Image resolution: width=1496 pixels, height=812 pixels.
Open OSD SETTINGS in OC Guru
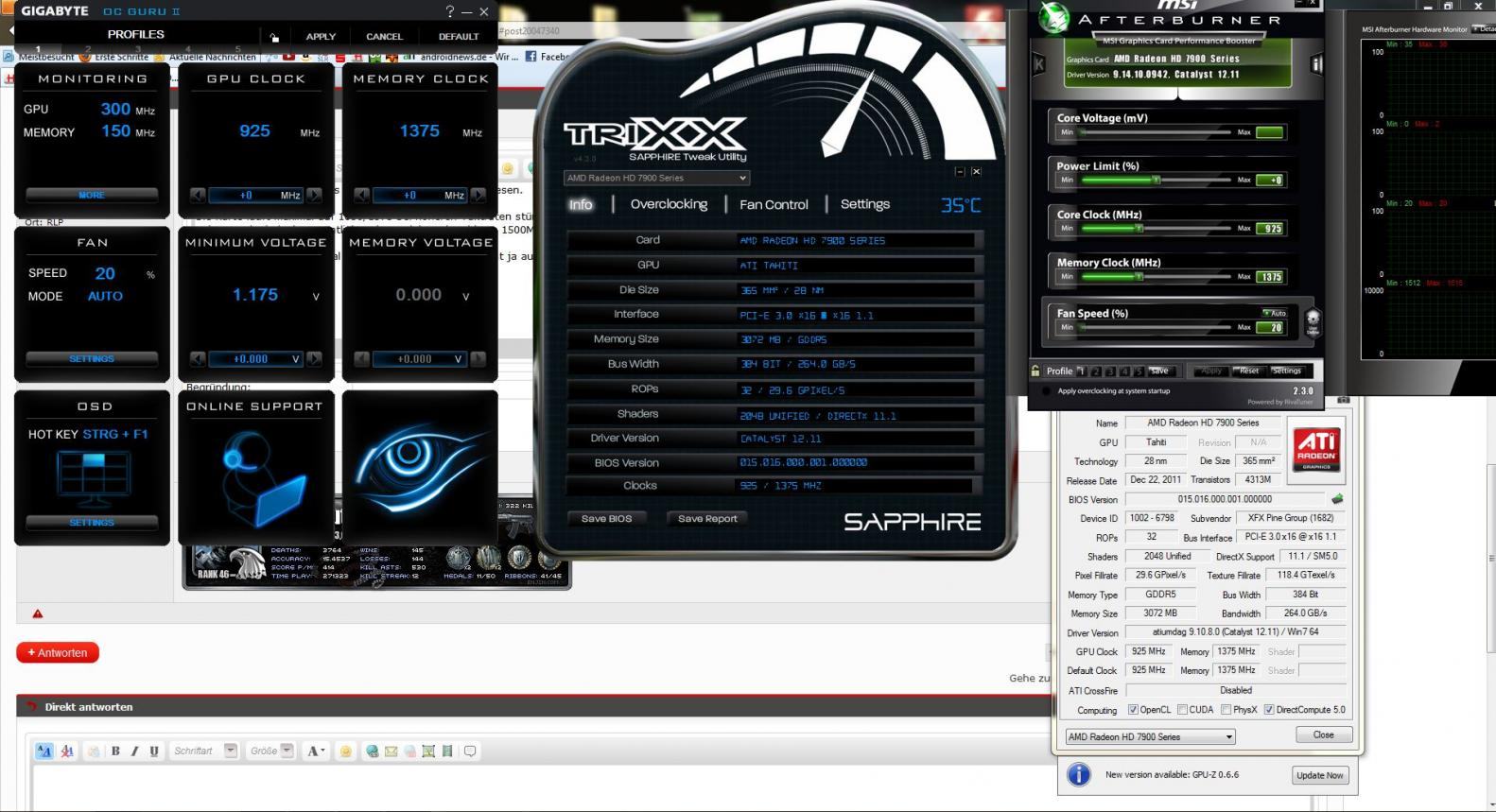click(92, 523)
